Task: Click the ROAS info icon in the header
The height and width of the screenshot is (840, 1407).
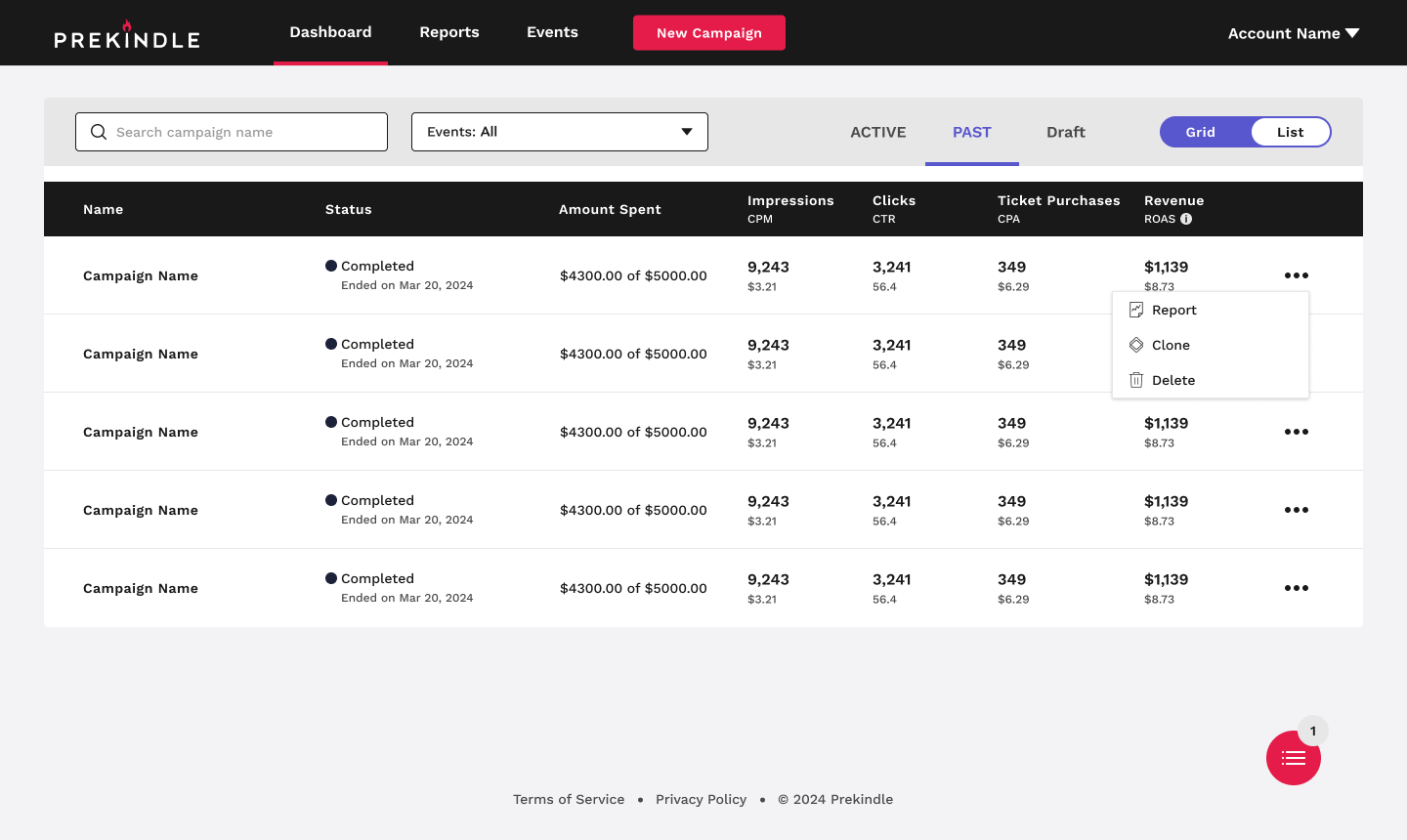Action: pyautogui.click(x=1186, y=219)
